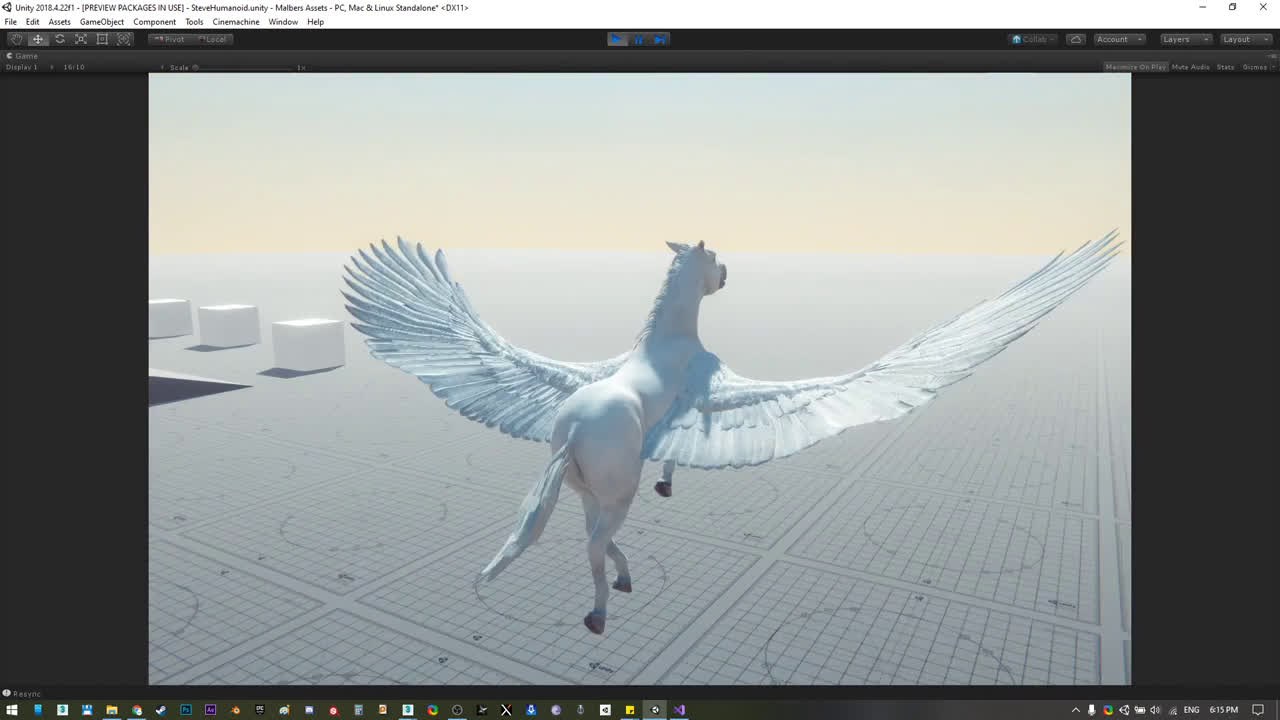Image resolution: width=1280 pixels, height=720 pixels.
Task: Open the Layout dropdown
Action: click(x=1245, y=39)
